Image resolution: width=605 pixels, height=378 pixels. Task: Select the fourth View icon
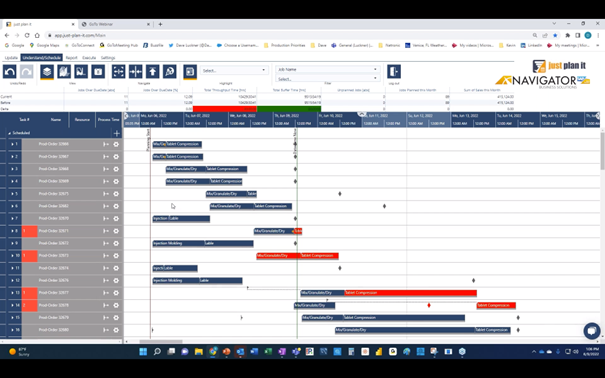coord(98,72)
